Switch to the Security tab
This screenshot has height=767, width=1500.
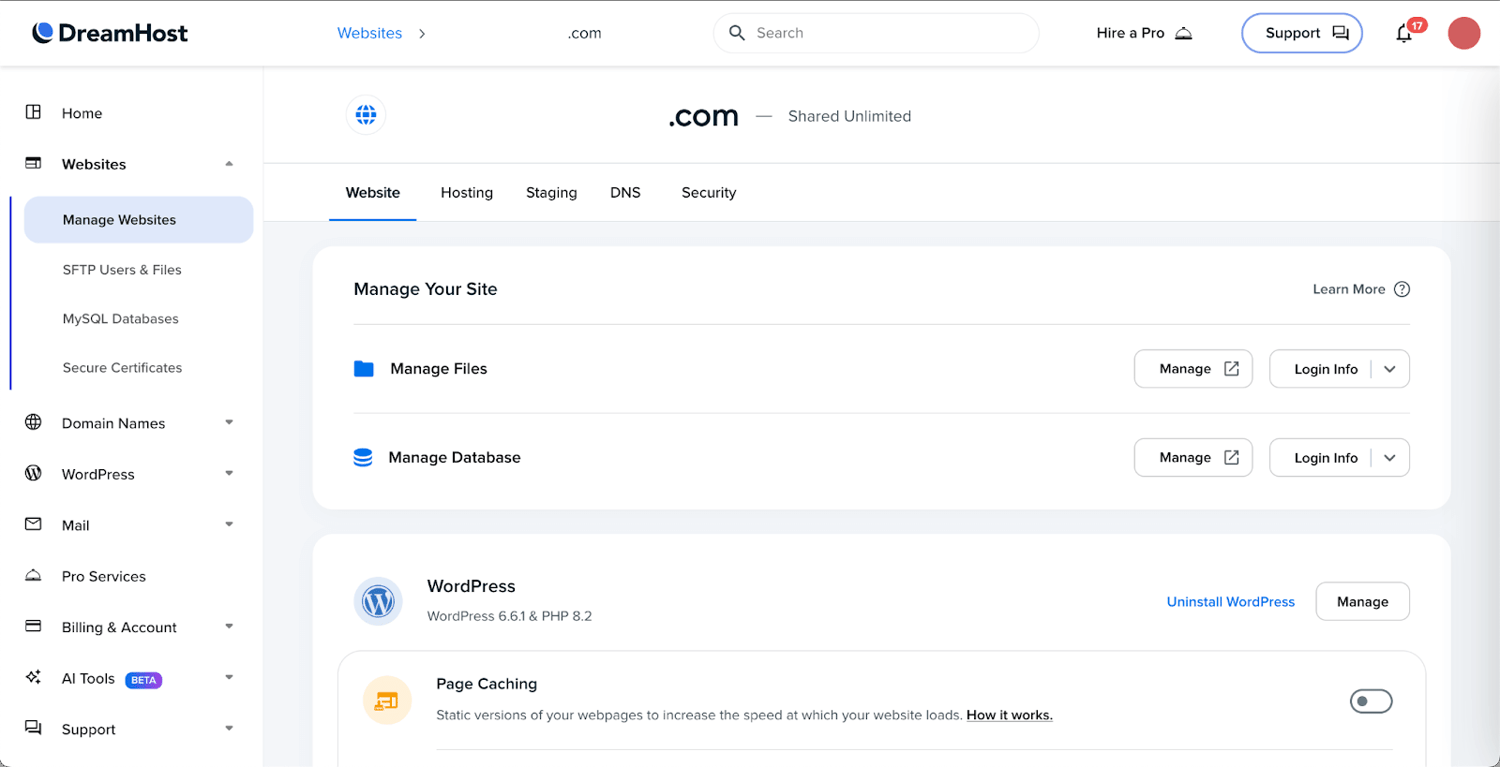pos(709,192)
